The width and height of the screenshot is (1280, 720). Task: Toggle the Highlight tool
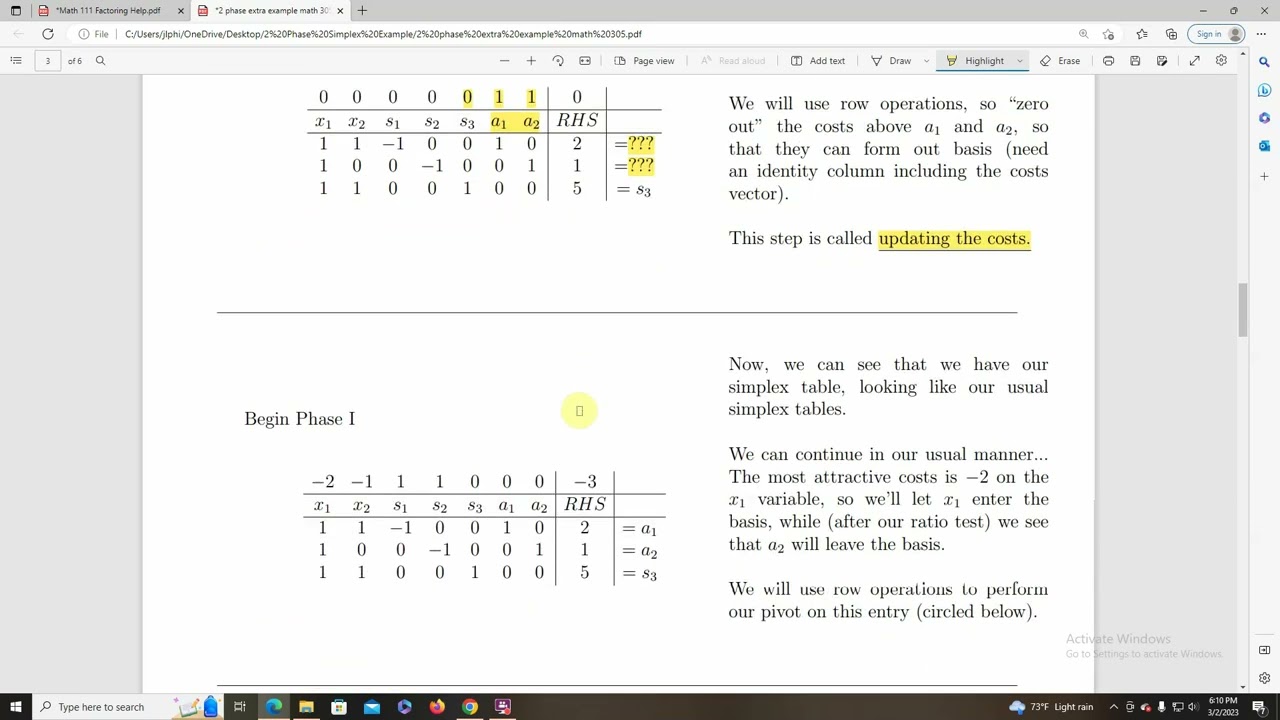click(975, 61)
